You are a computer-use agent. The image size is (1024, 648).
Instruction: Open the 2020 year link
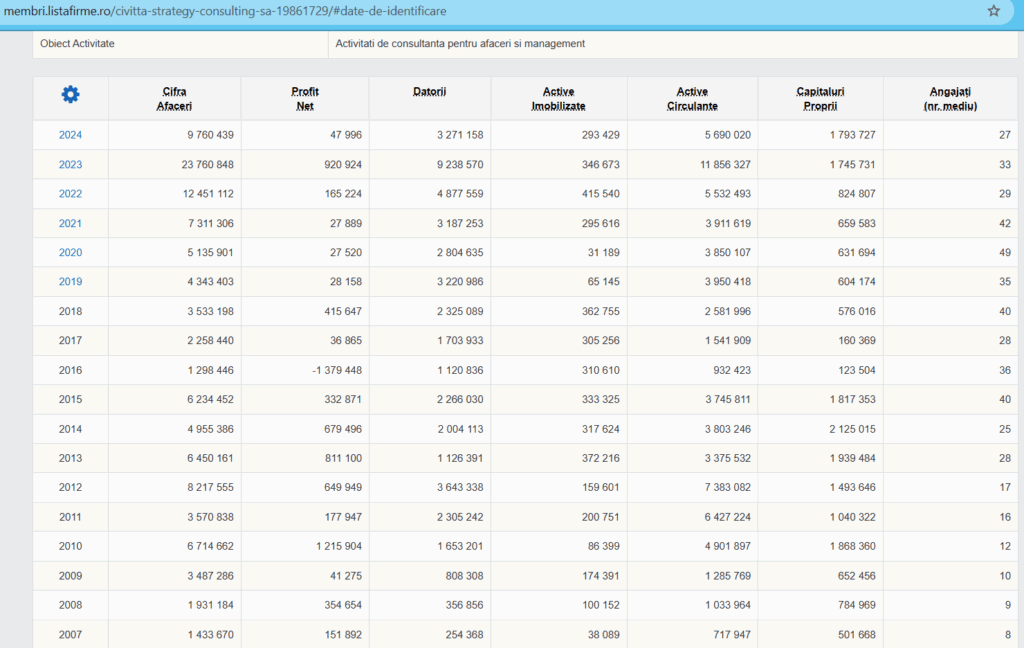(71, 253)
